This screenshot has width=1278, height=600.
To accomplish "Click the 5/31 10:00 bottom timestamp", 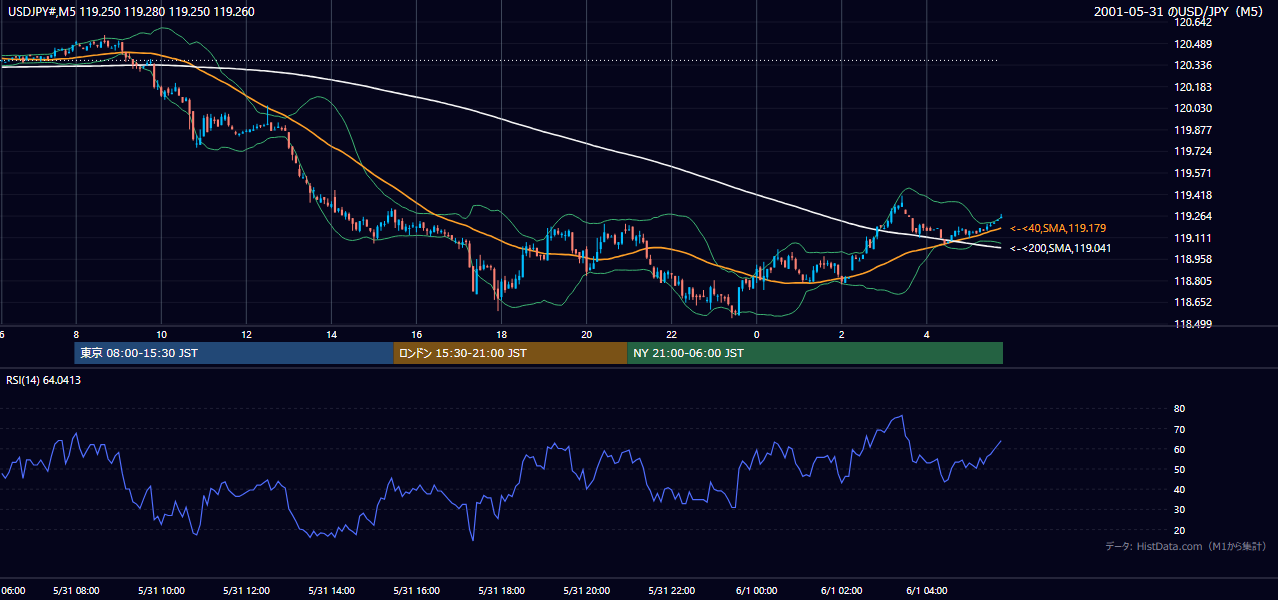I will 161,591.
